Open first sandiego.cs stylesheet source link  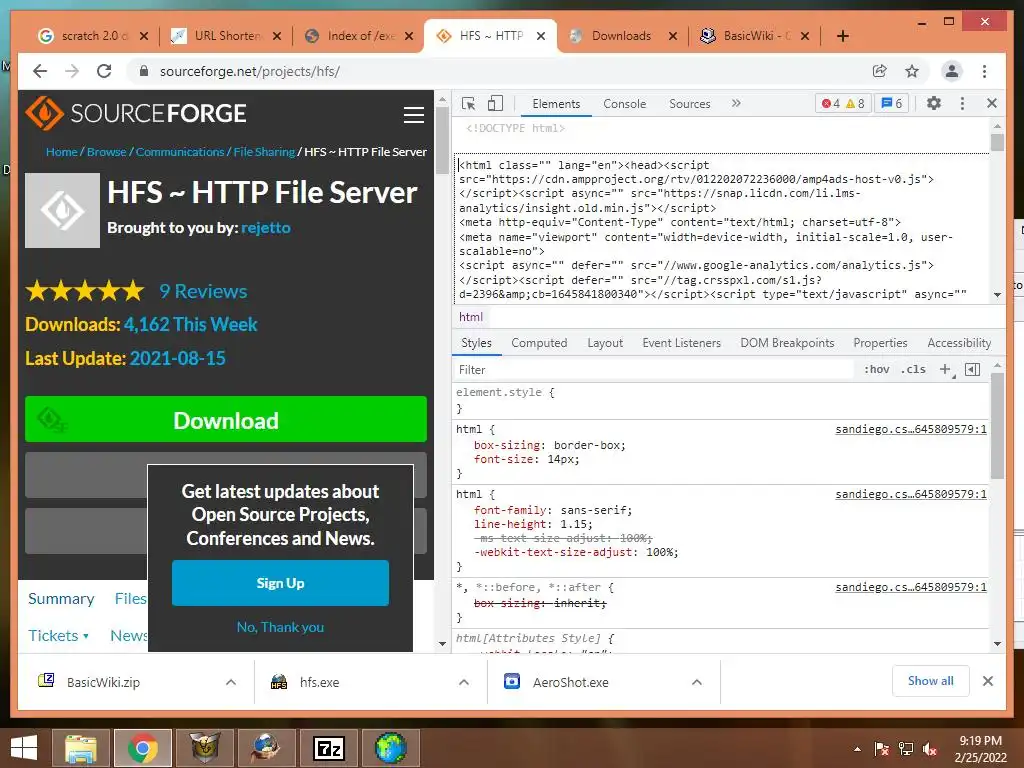coord(910,429)
